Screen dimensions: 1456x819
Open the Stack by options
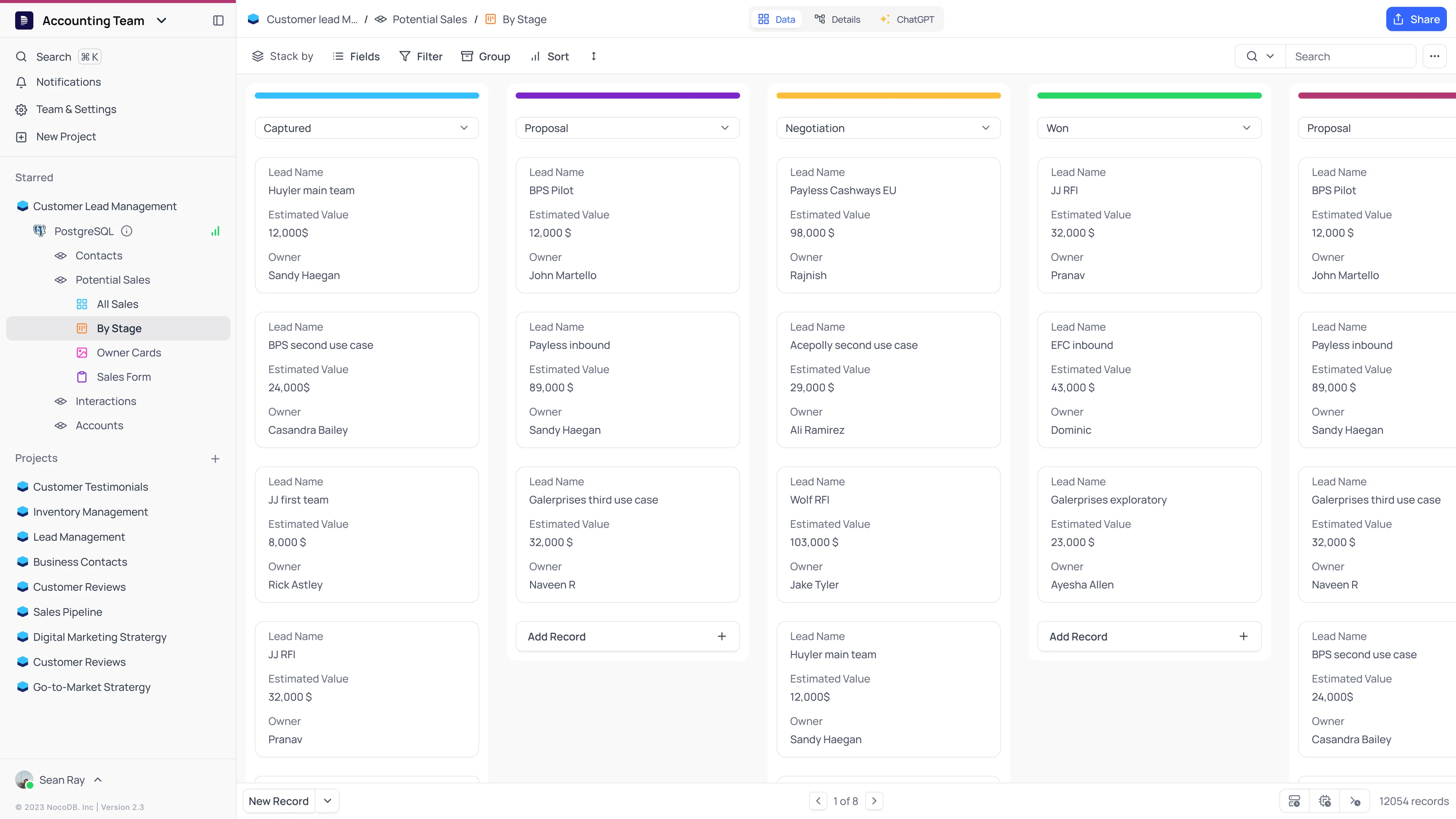point(282,56)
